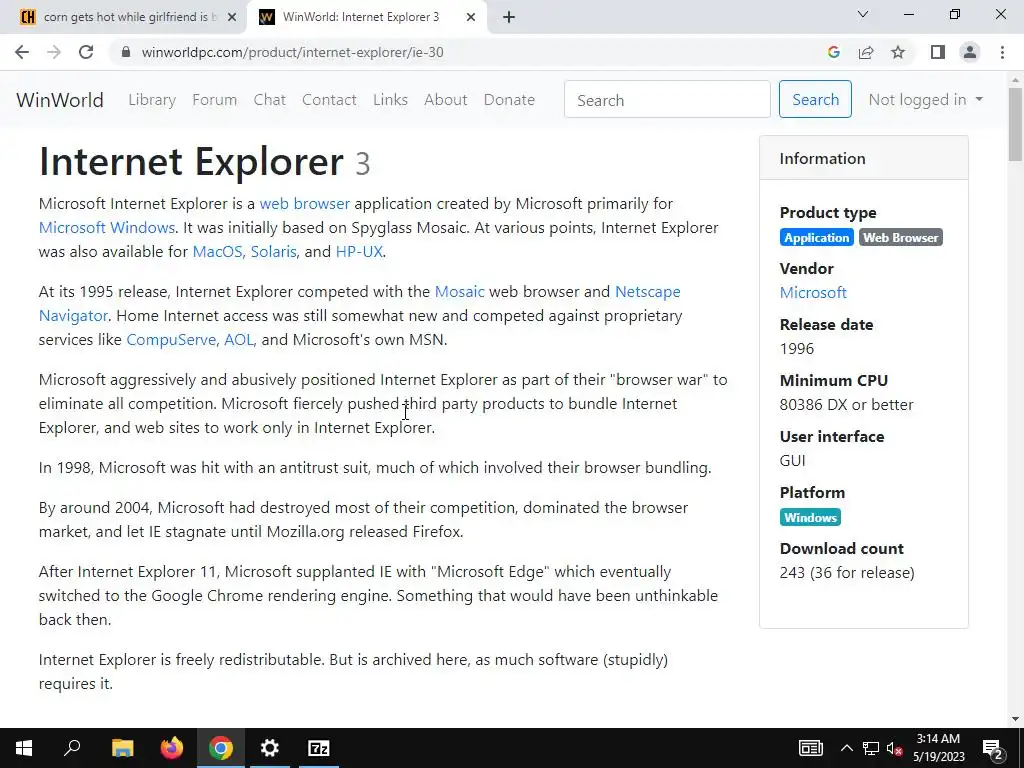
Task: Click the Windows platform badge
Action: point(810,517)
